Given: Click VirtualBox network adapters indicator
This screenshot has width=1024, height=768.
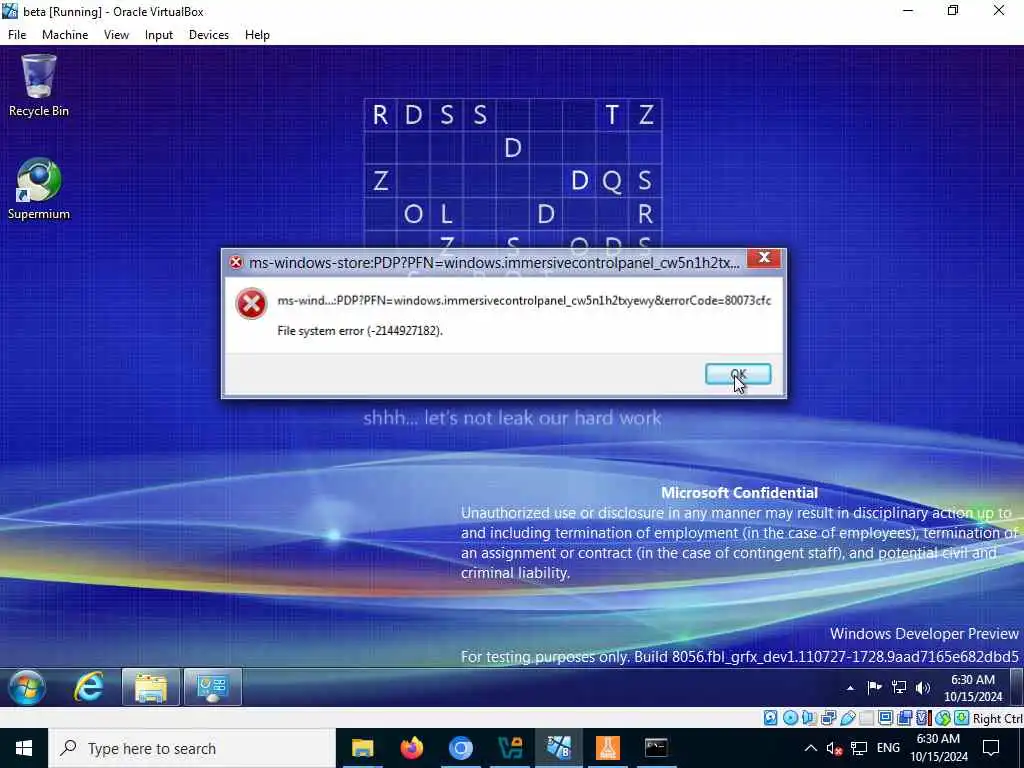Looking at the screenshot, I should coord(828,718).
